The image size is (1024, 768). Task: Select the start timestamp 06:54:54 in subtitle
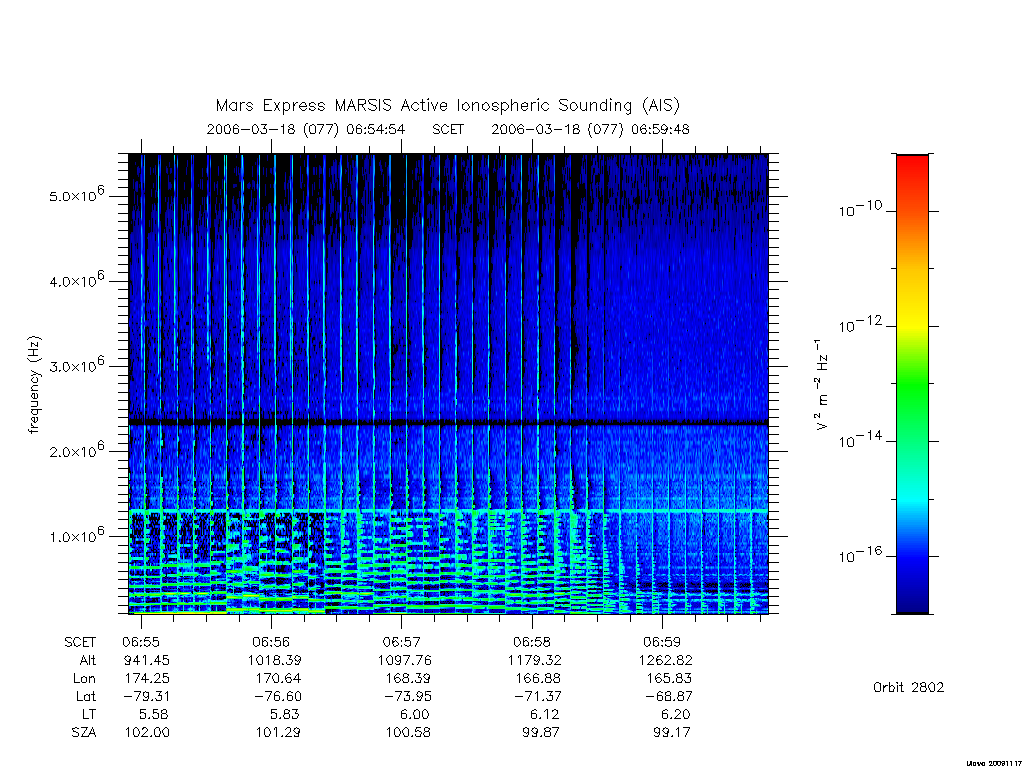tap(376, 129)
